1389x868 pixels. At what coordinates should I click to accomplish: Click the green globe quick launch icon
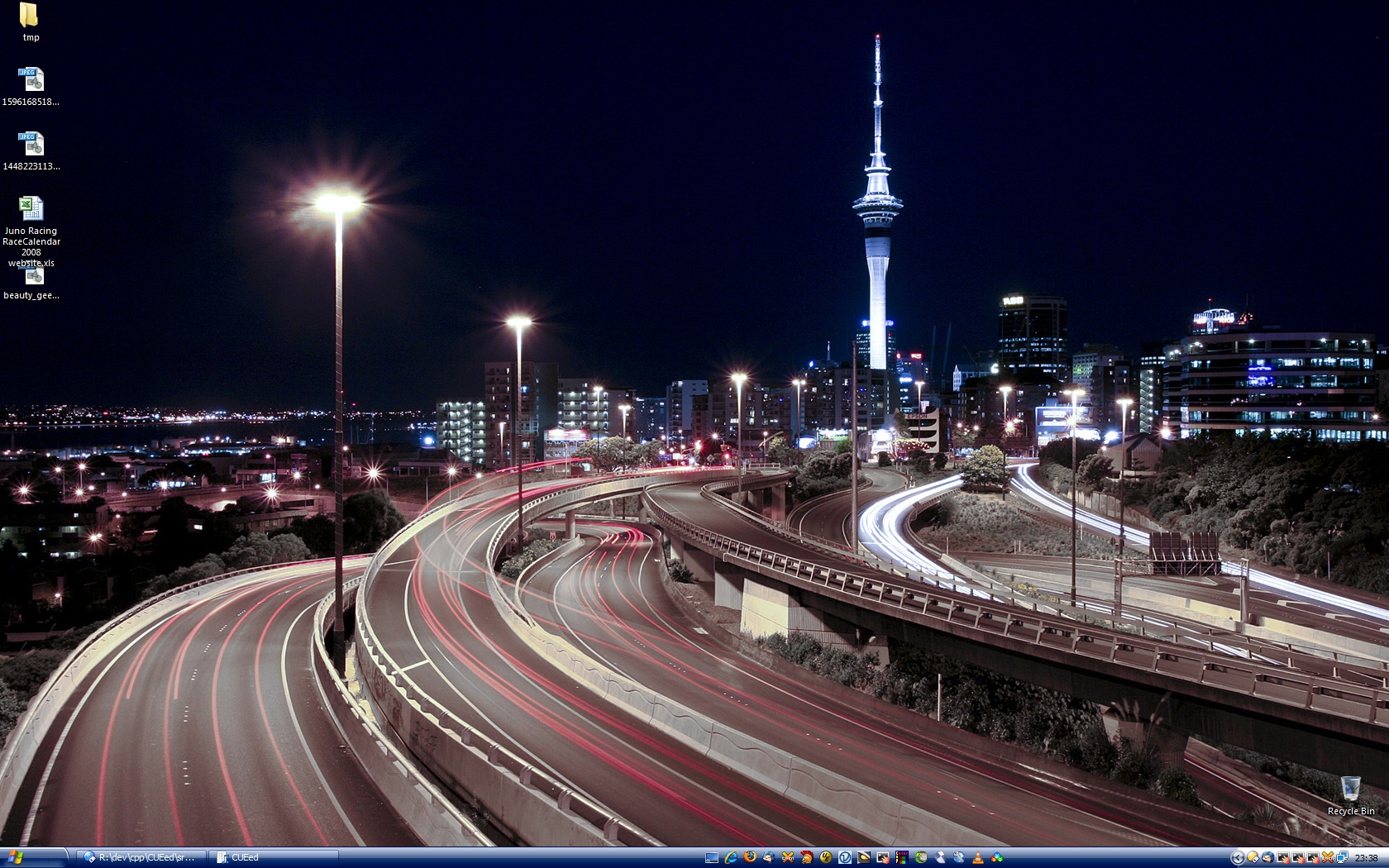(921, 857)
